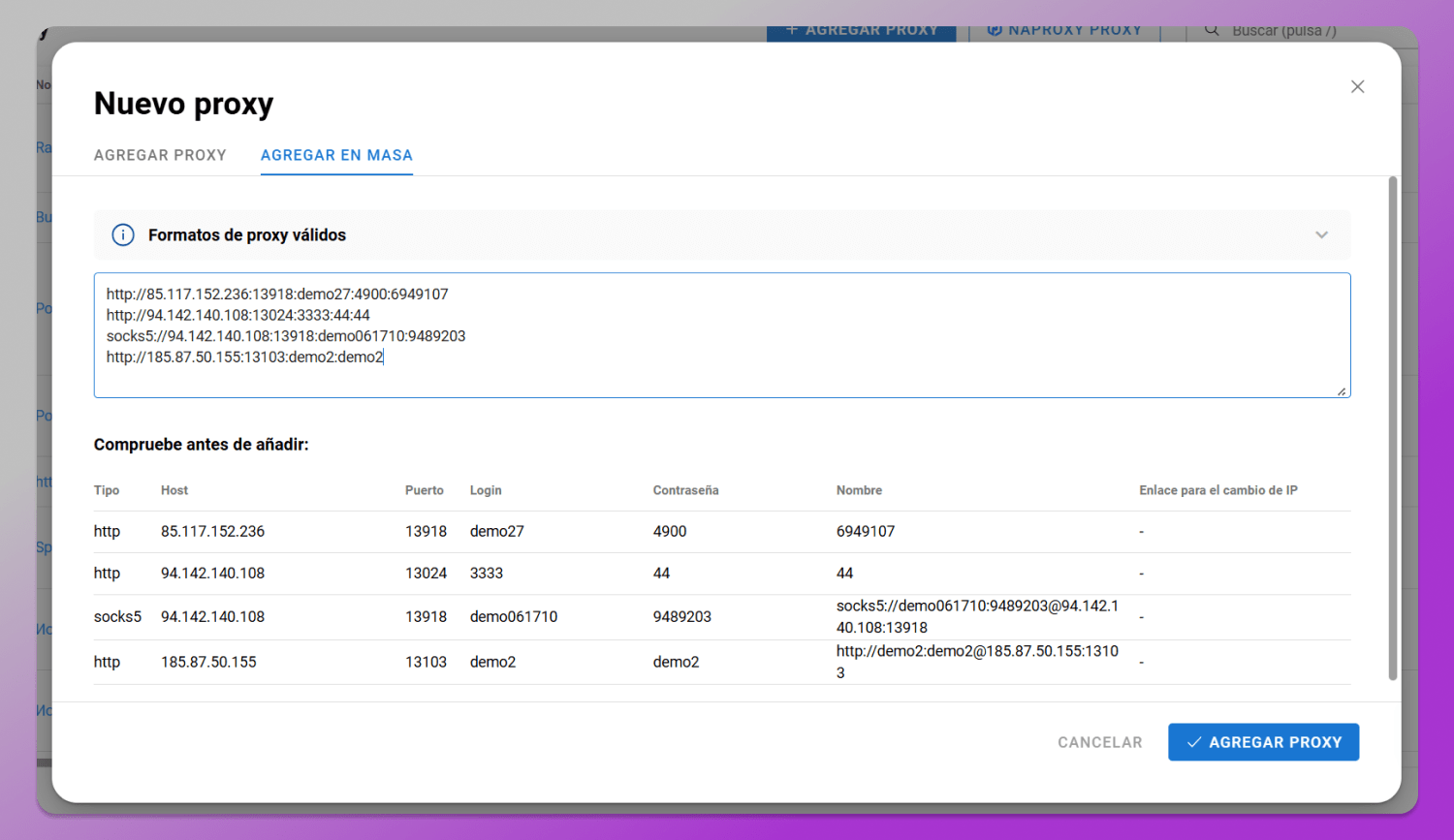The image size is (1454, 840).
Task: Click the info icon beside Formatos de proxy válidos
Action: pos(122,234)
